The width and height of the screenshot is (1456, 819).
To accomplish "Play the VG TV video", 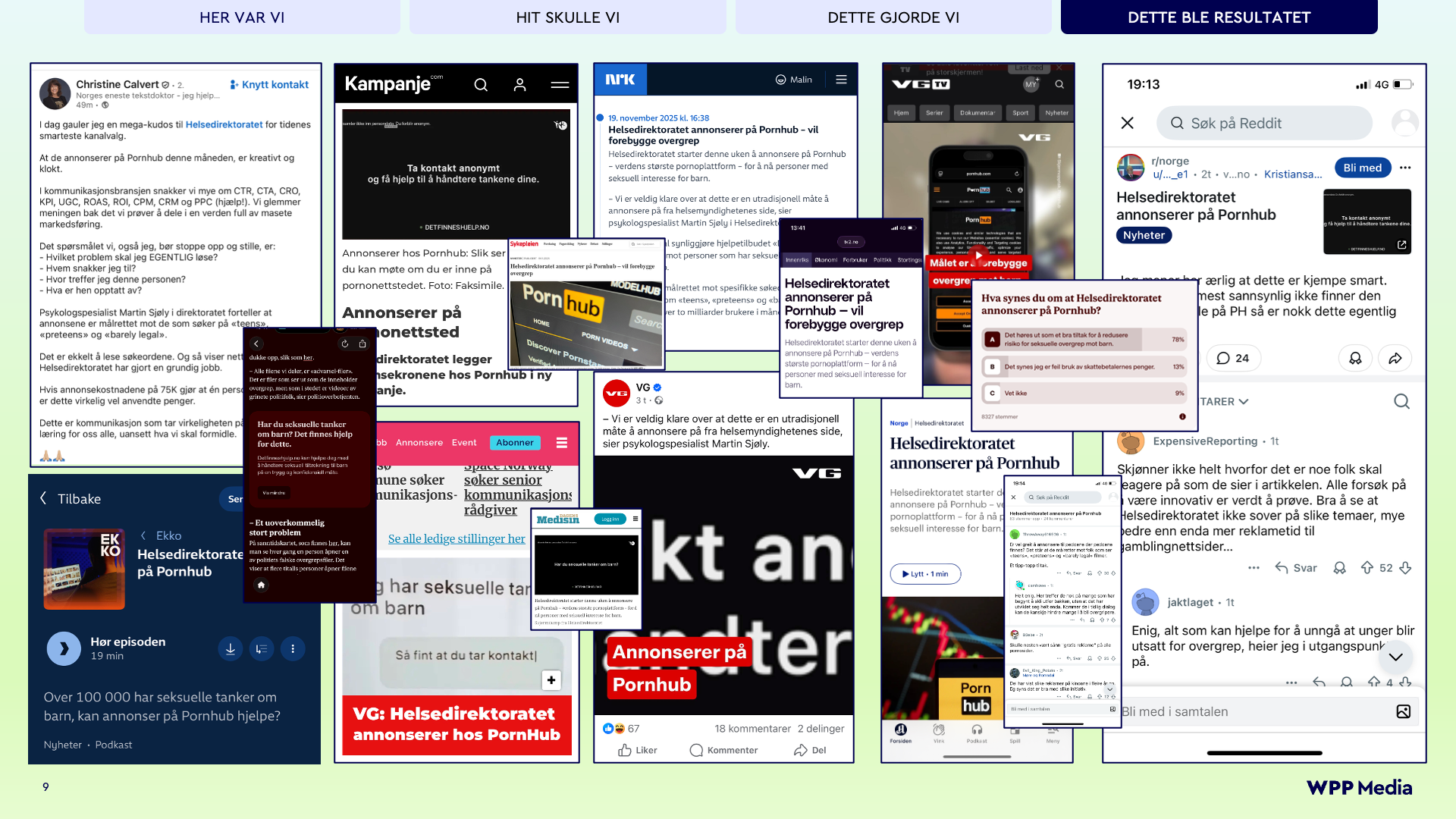I will point(978,254).
